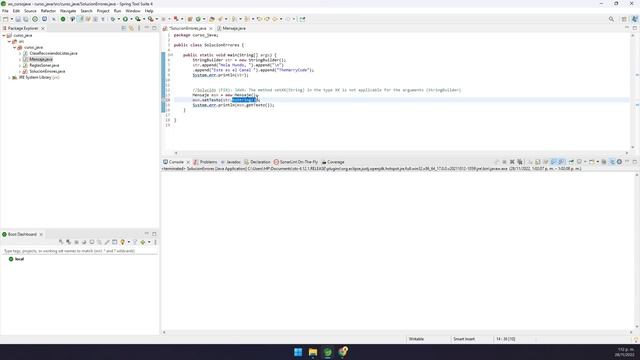
Task: Open the Source menu
Action: (30, 11)
